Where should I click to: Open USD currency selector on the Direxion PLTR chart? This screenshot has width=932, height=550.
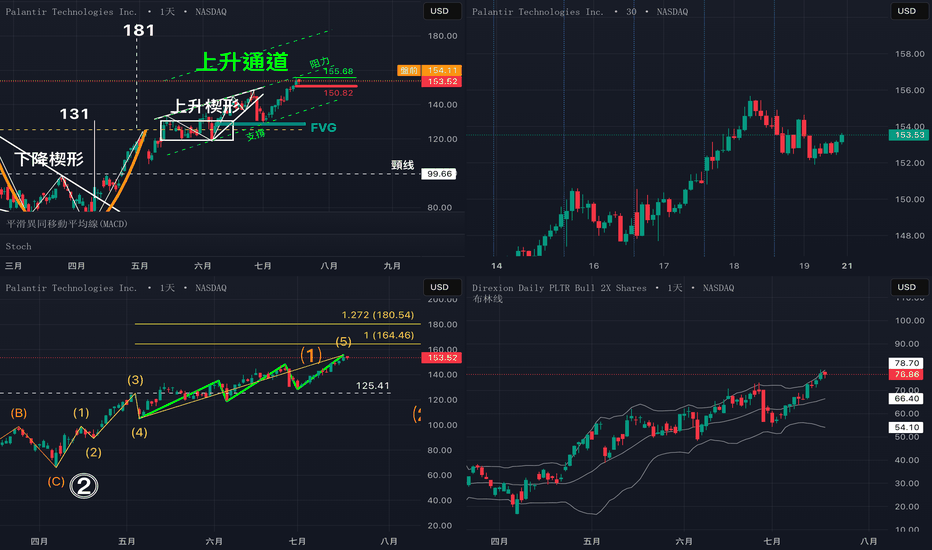click(x=909, y=287)
